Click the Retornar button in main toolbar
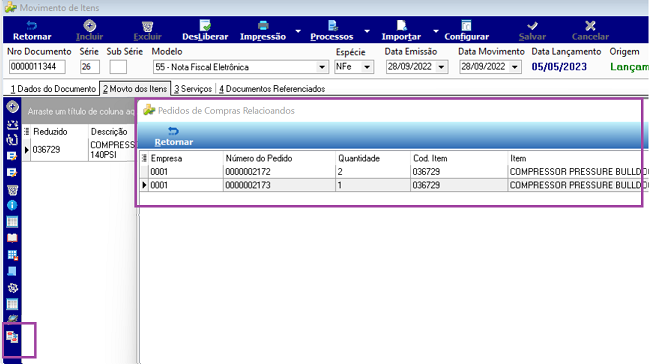The width and height of the screenshot is (654, 364). click(32, 31)
